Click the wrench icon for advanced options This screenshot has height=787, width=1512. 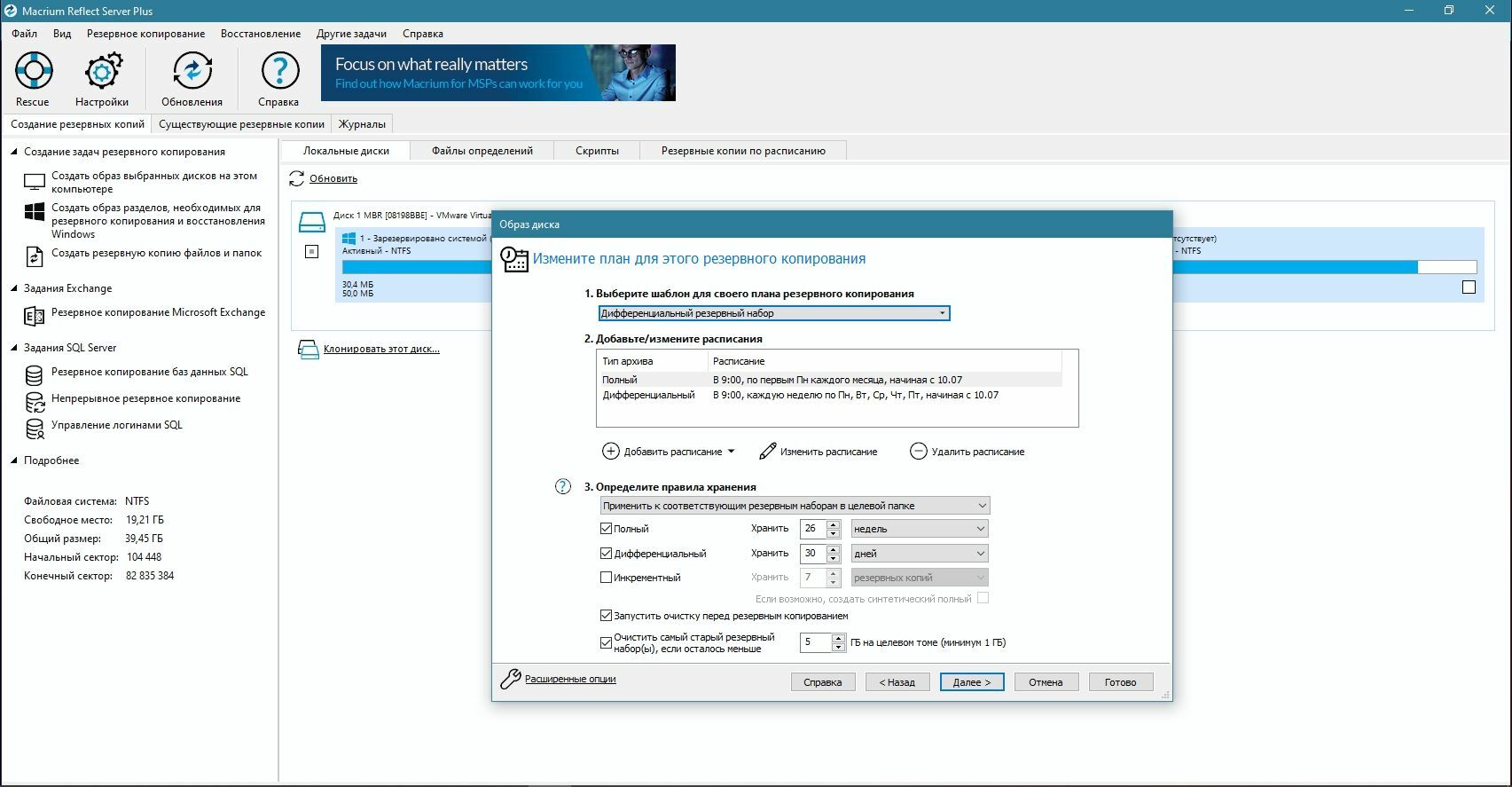(511, 680)
